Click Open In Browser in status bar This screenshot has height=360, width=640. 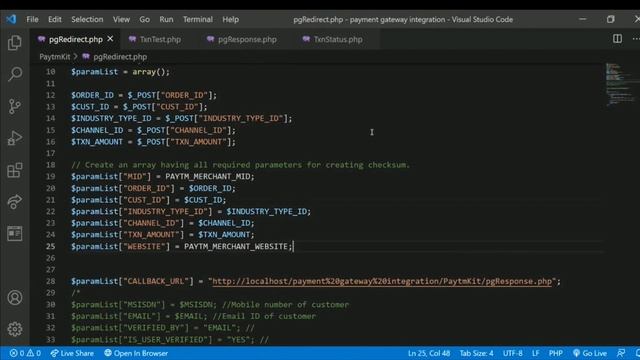point(136,353)
